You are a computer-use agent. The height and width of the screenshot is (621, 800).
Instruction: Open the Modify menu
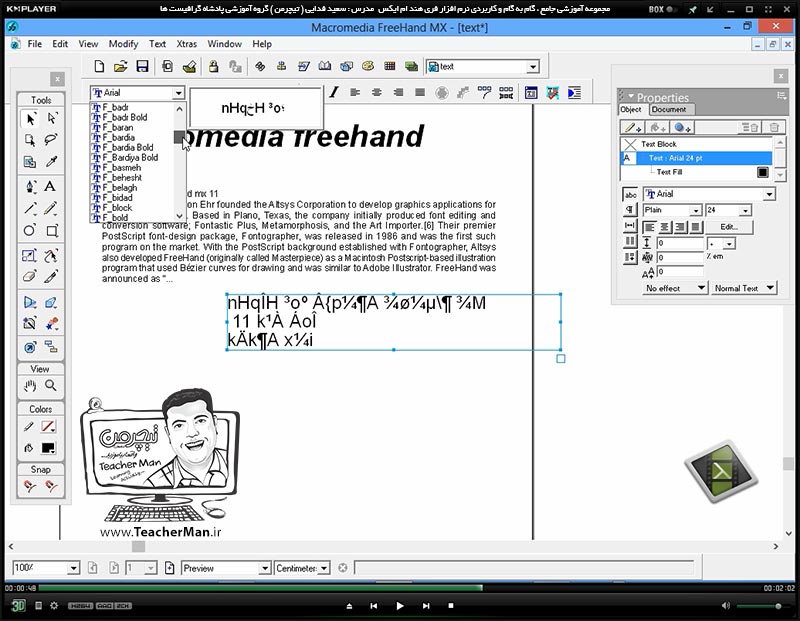pos(123,44)
